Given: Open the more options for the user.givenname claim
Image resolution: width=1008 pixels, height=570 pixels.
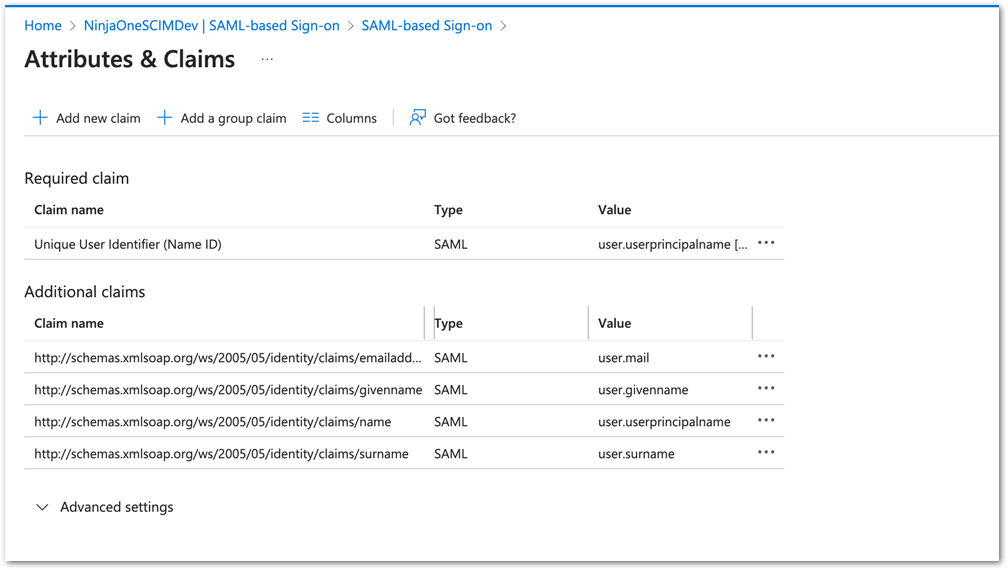Looking at the screenshot, I should point(766,388).
